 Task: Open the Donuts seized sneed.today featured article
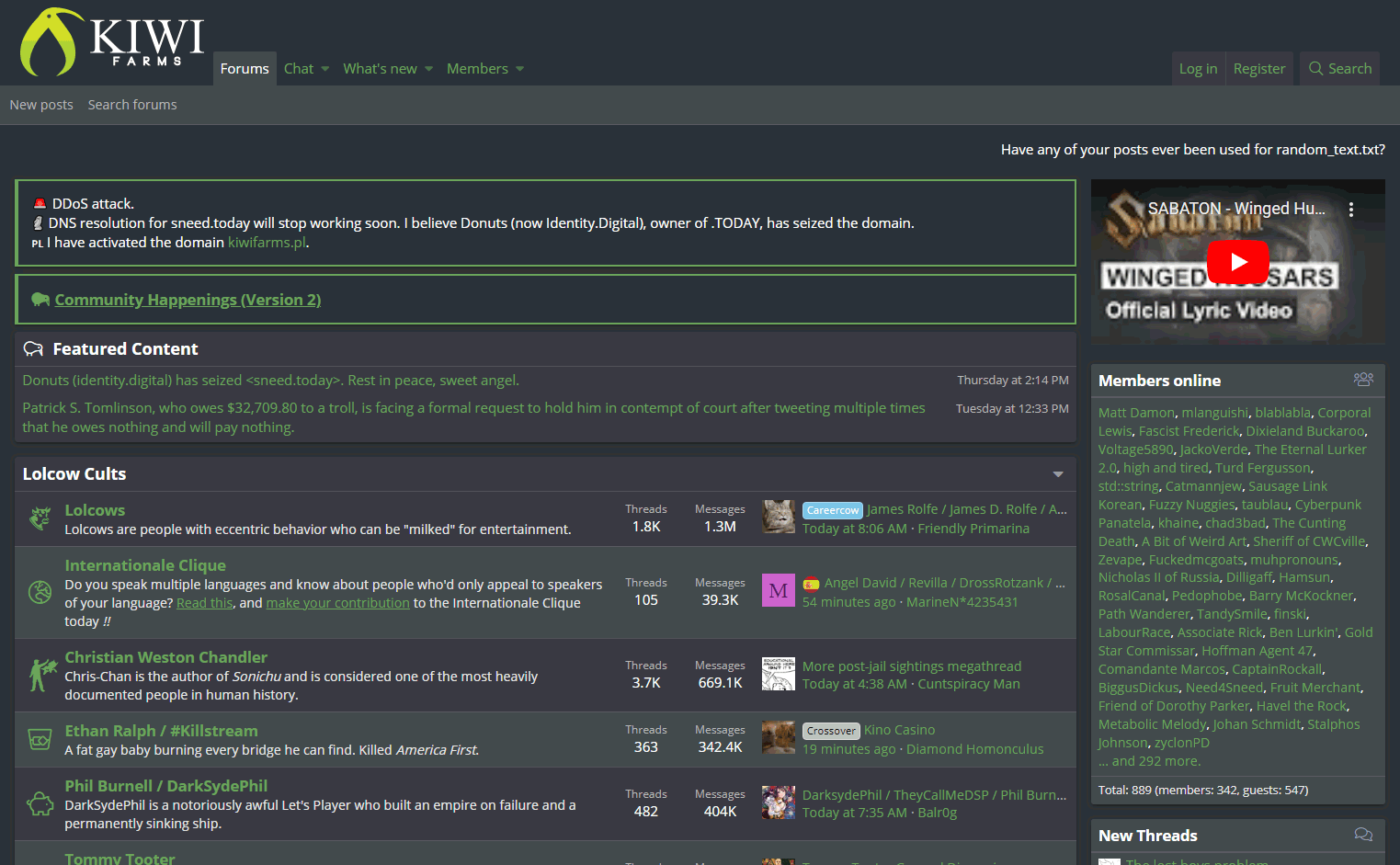pos(270,381)
